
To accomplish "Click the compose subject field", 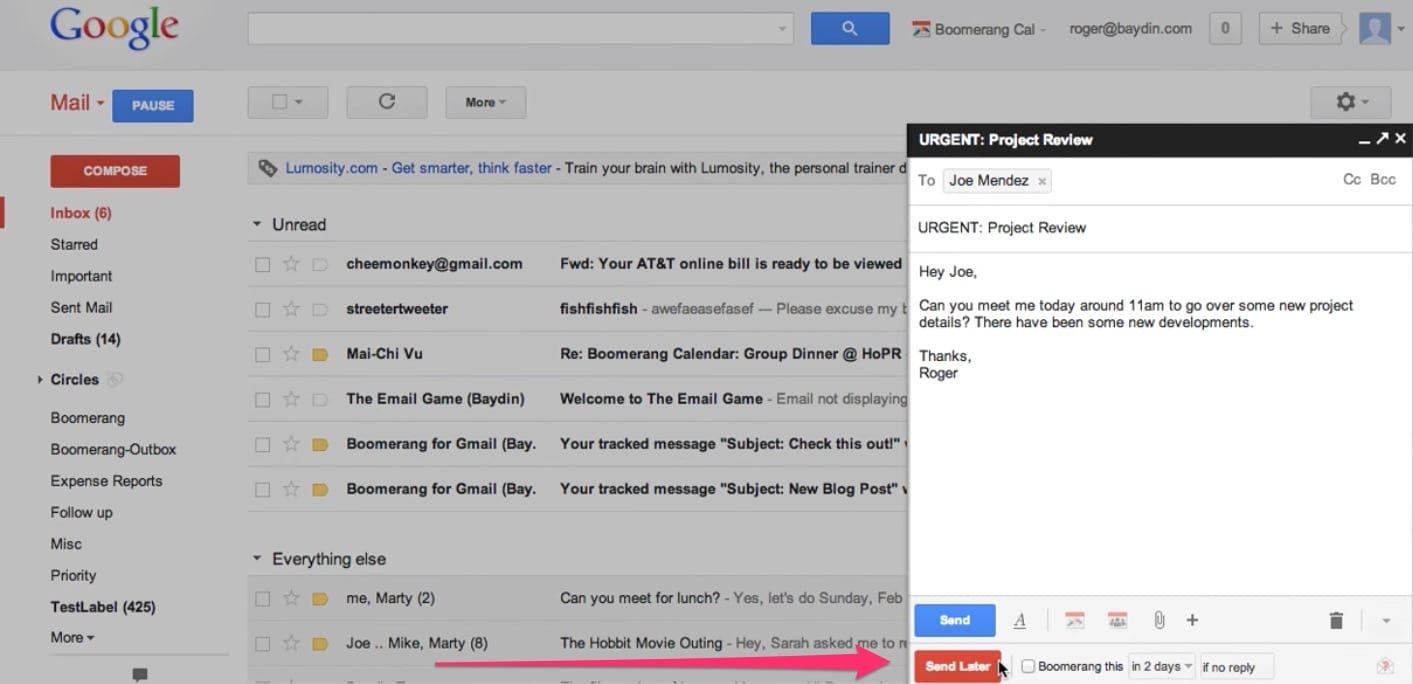I will tap(1160, 228).
